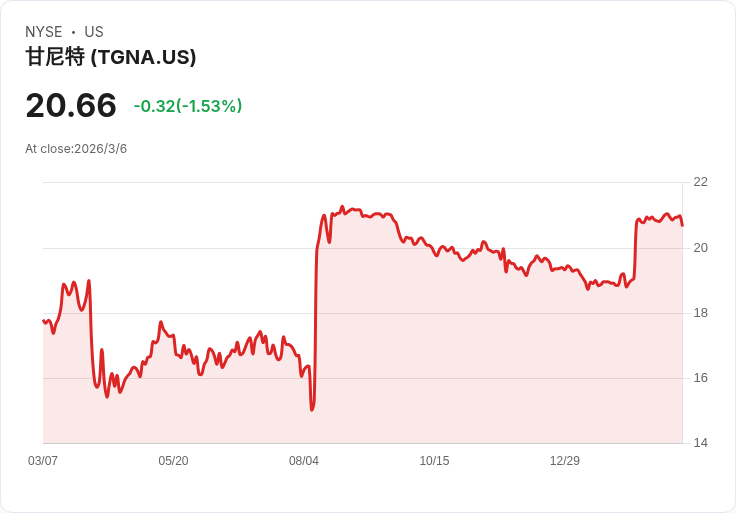Select the 10/15 date on x-axis
Viewport: 736px width, 513px height.
pos(434,461)
